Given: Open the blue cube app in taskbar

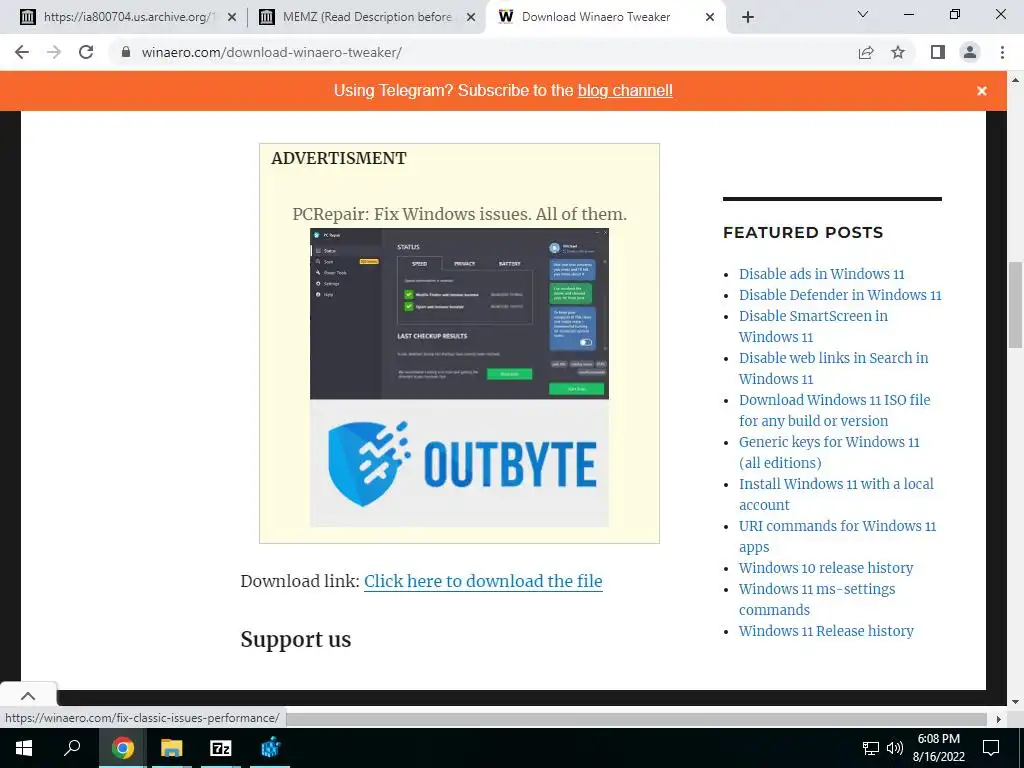Looking at the screenshot, I should click(270, 748).
